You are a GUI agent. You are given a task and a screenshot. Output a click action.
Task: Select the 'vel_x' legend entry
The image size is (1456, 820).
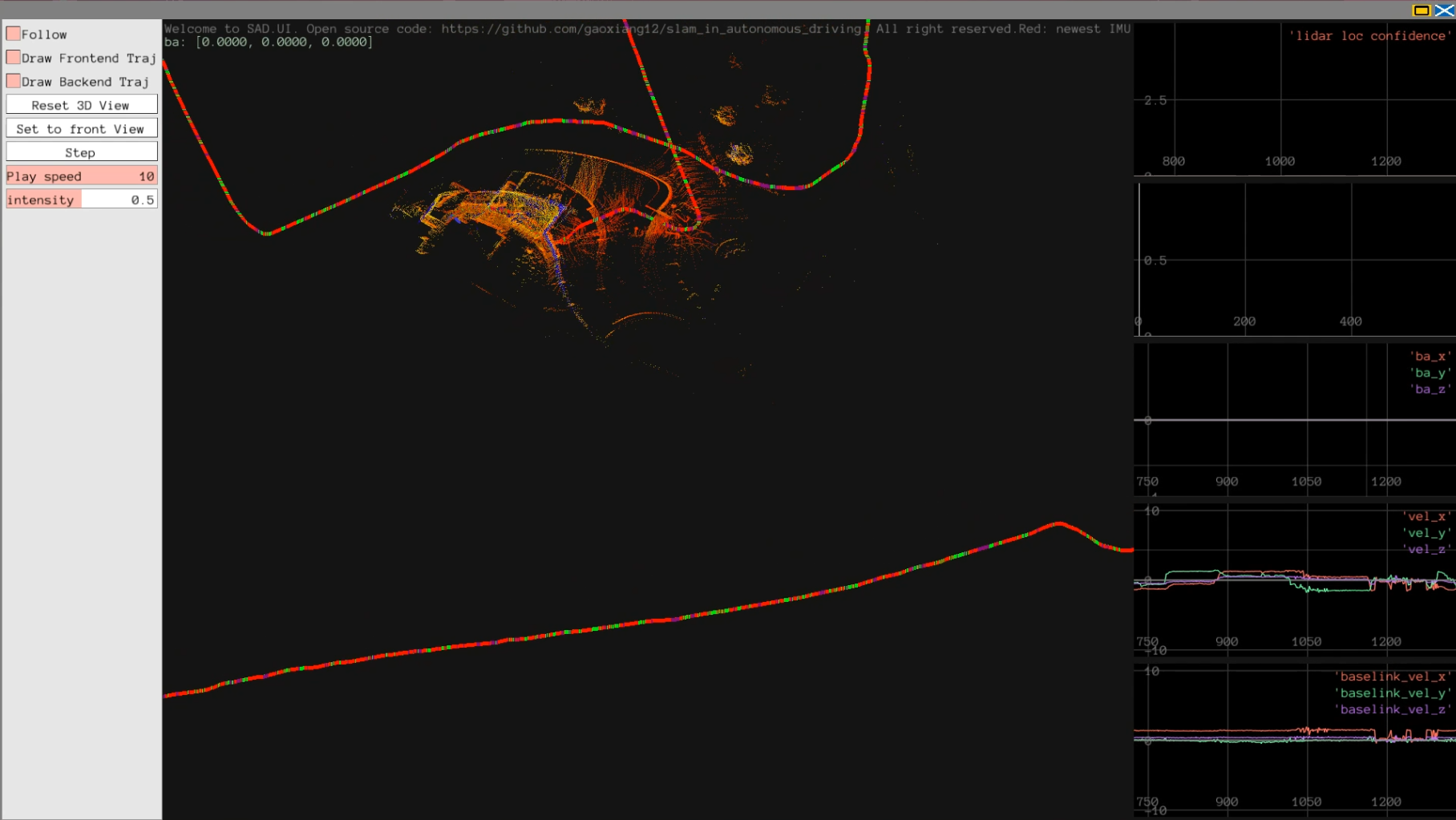(1426, 517)
